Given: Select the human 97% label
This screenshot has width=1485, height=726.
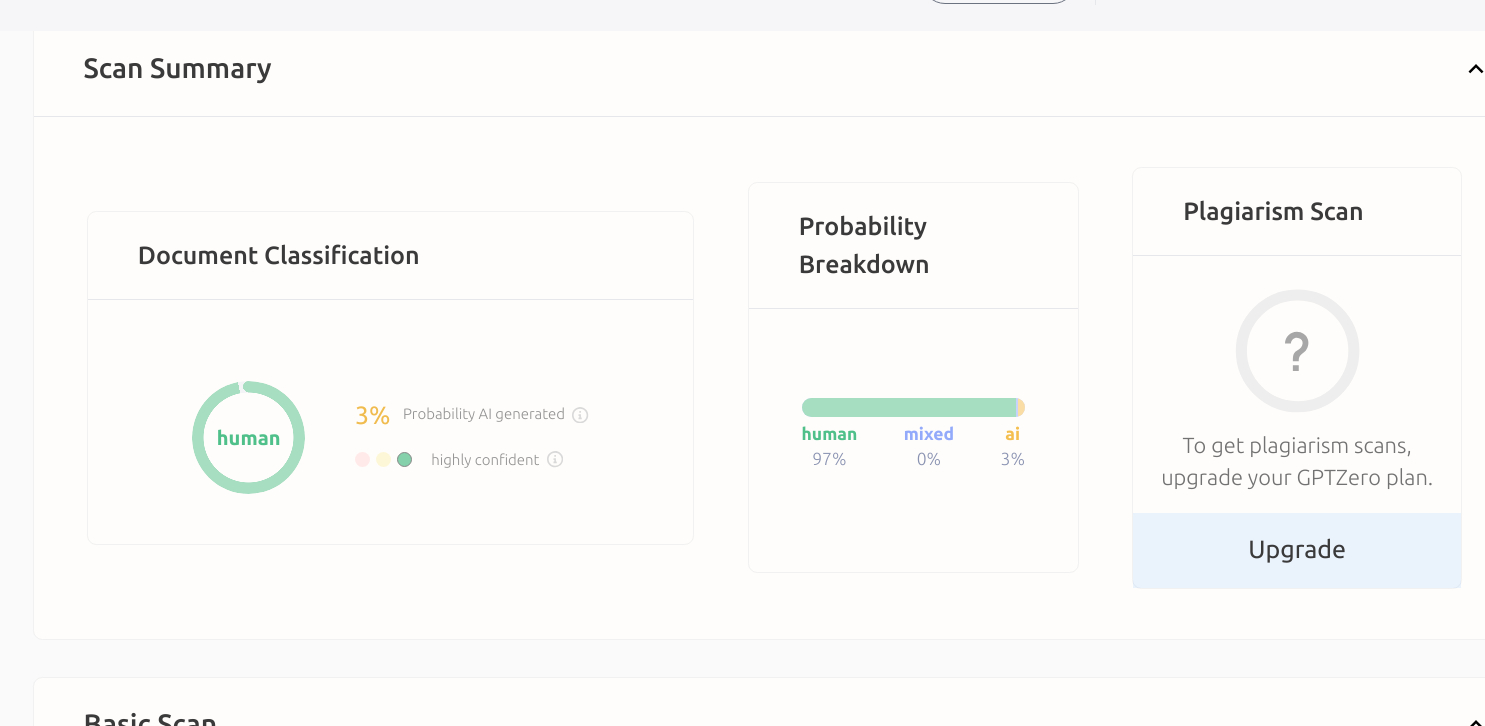Looking at the screenshot, I should pos(829,447).
